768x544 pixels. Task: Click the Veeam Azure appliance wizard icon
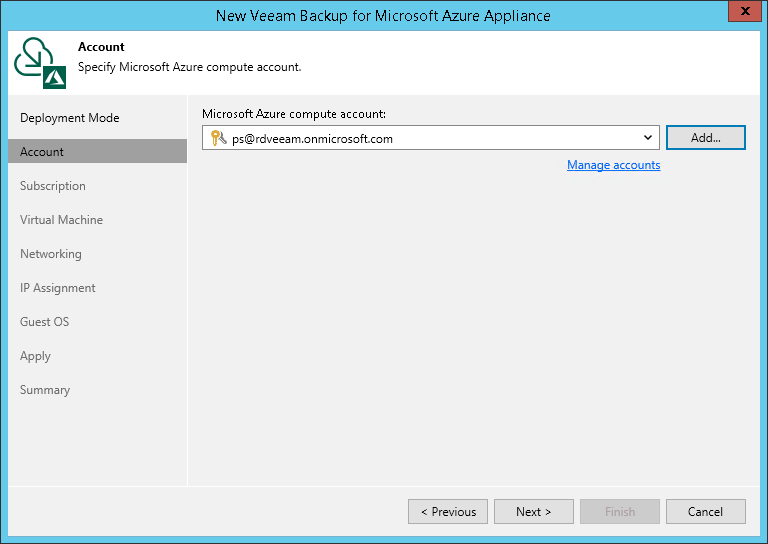coord(40,63)
